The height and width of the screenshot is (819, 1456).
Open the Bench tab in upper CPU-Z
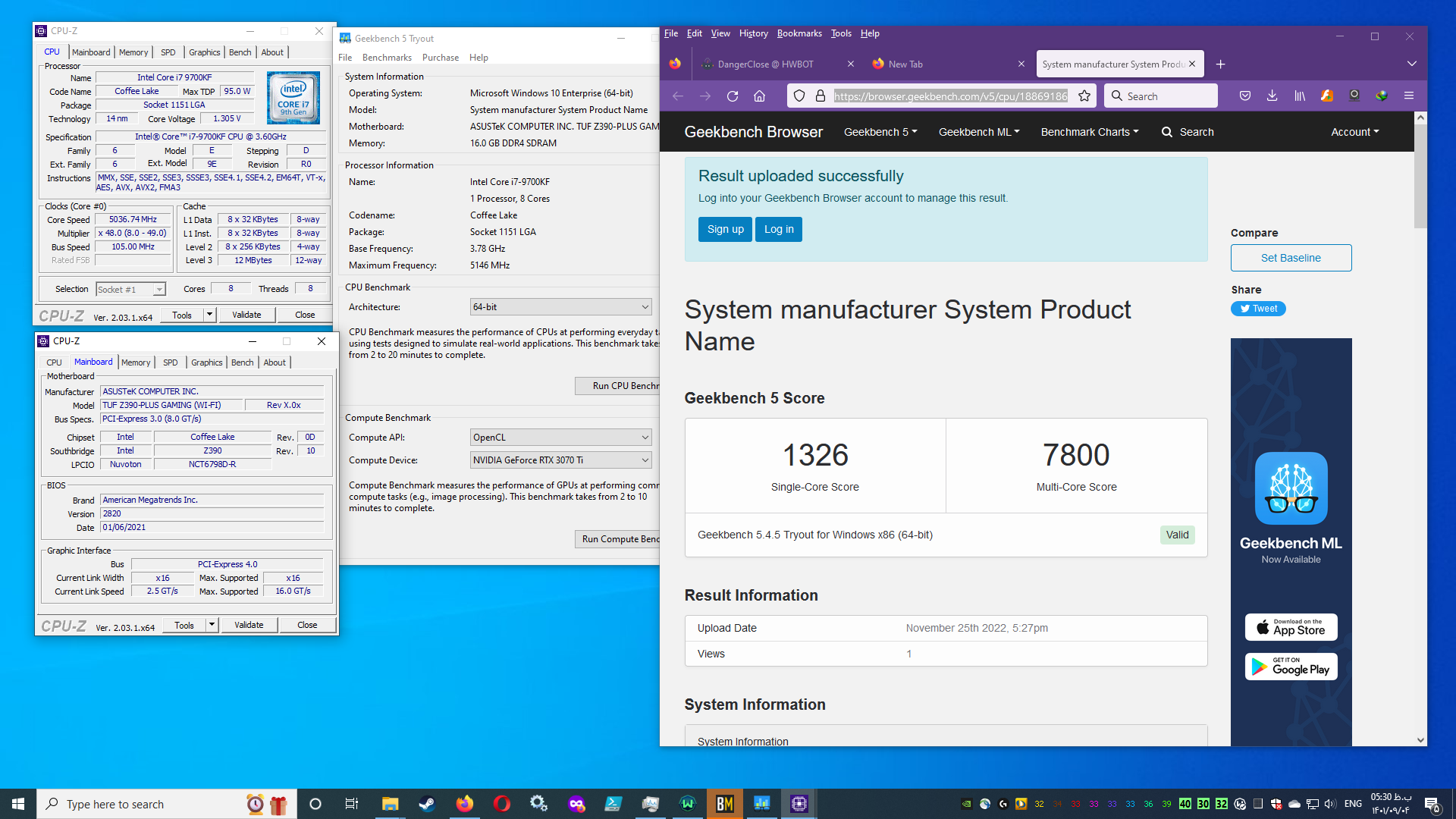(x=240, y=52)
